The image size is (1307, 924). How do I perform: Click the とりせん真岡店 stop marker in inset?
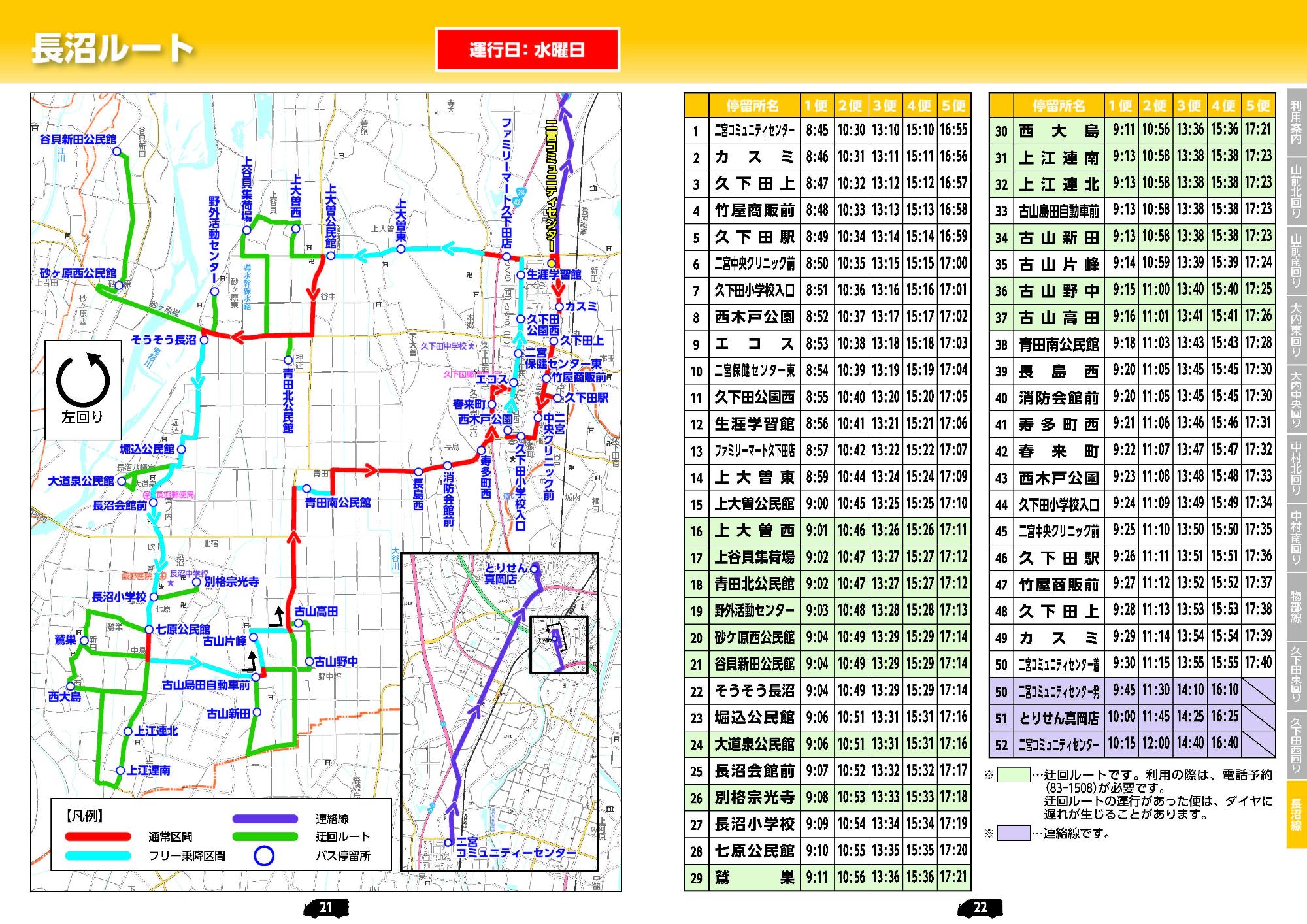(x=534, y=569)
